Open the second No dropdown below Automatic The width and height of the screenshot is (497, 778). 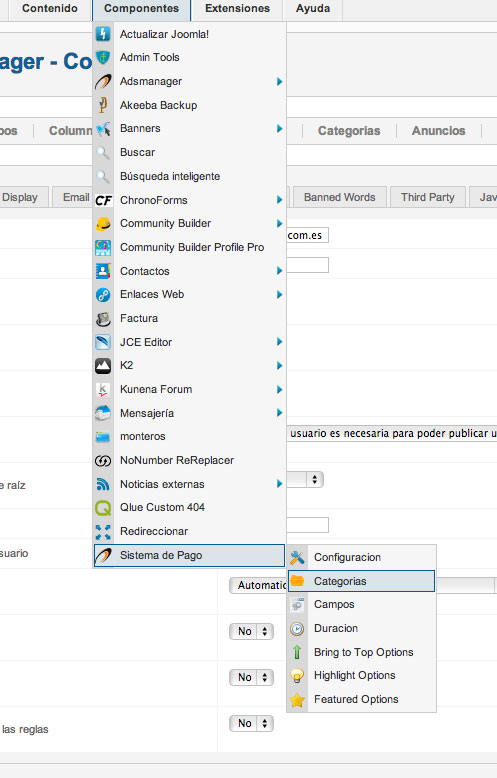point(251,677)
